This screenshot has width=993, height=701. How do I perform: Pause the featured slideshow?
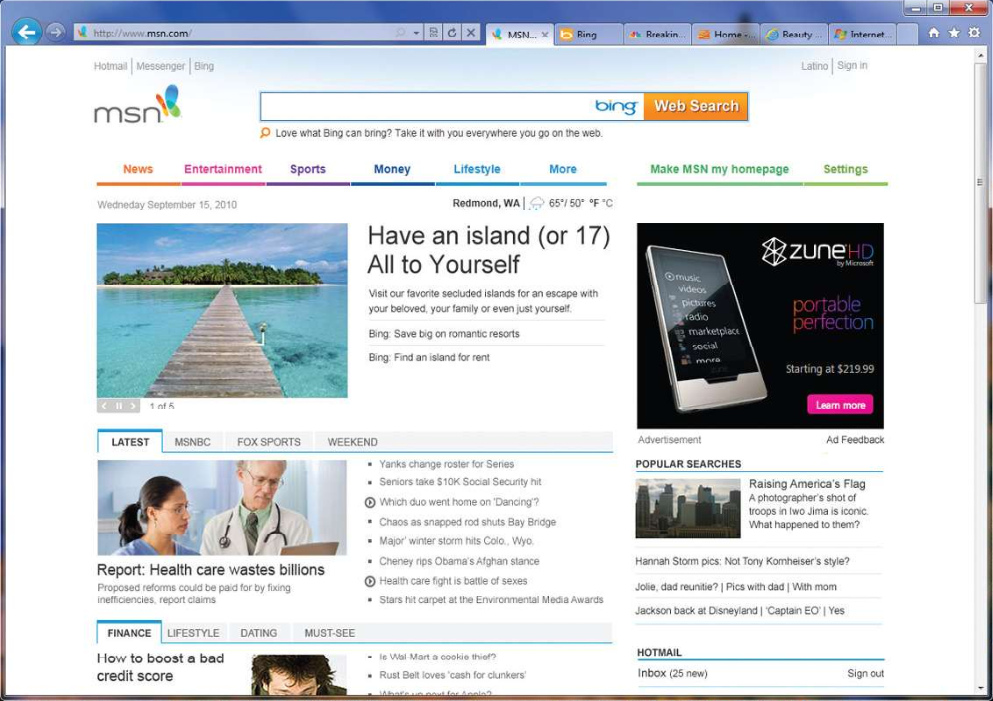tap(118, 406)
